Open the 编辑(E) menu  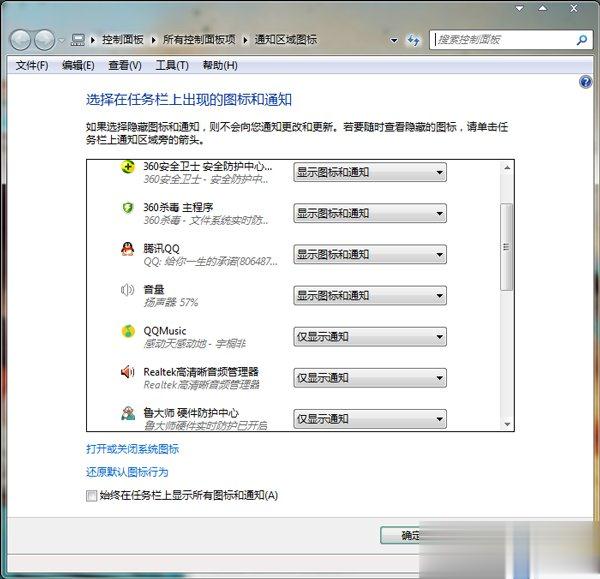click(x=78, y=65)
